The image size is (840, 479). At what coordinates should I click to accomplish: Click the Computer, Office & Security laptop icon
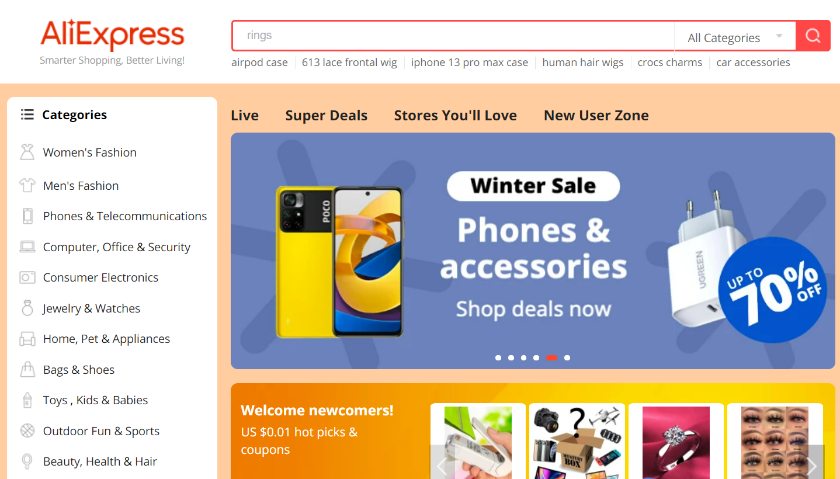[27, 246]
